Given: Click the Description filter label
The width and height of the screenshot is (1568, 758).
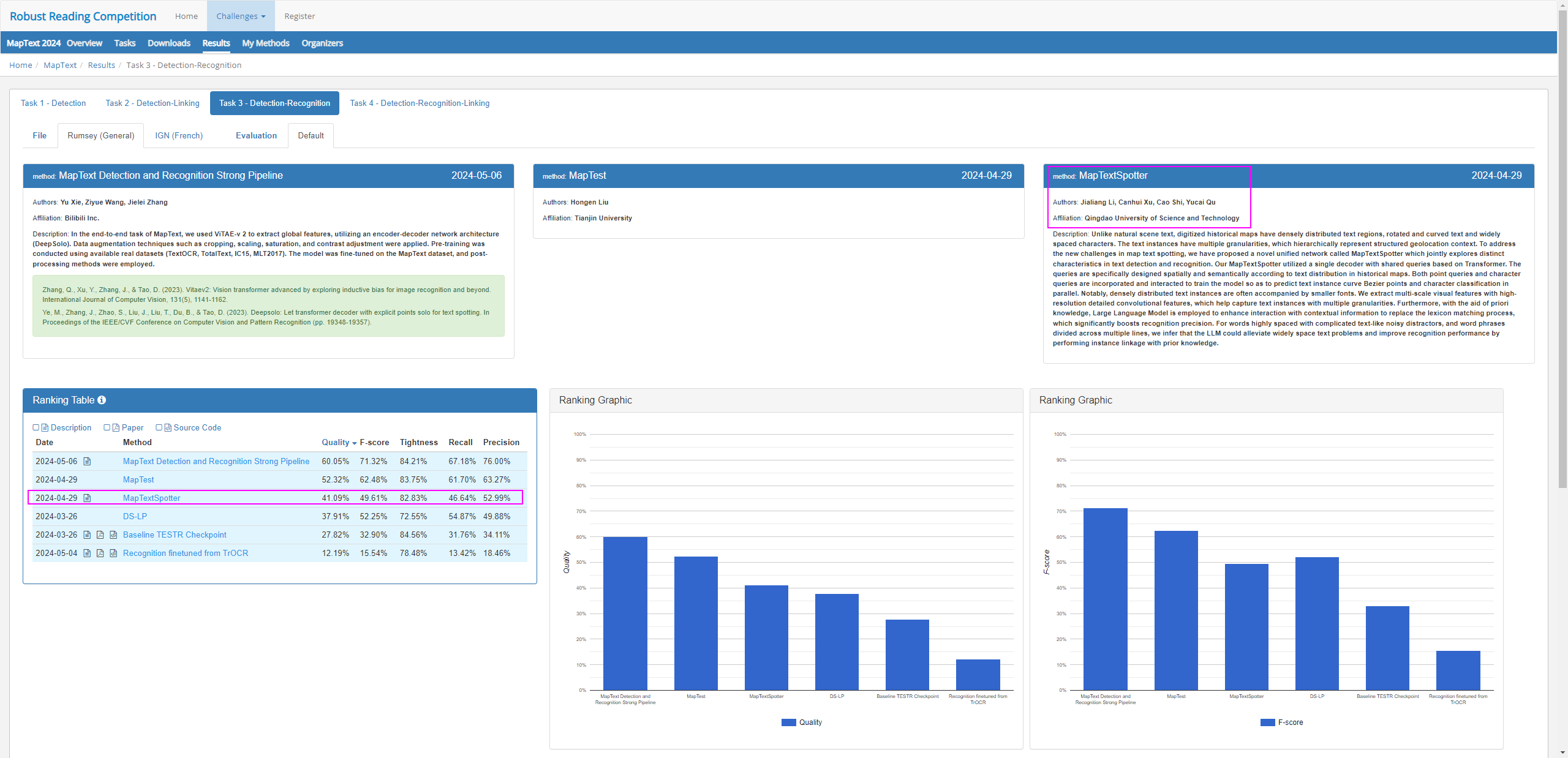Looking at the screenshot, I should coord(71,428).
